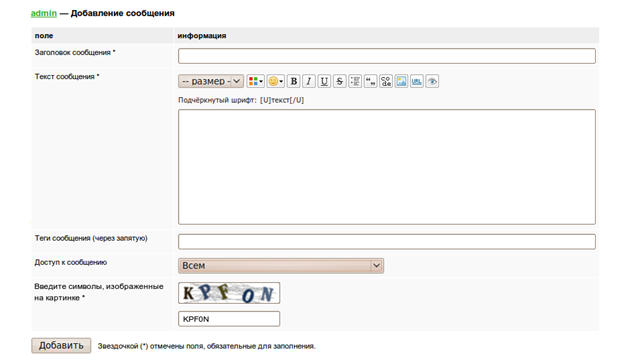Image resolution: width=640 pixels, height=360 pixels.
Task: Insert a code block using code icon
Action: tap(386, 81)
